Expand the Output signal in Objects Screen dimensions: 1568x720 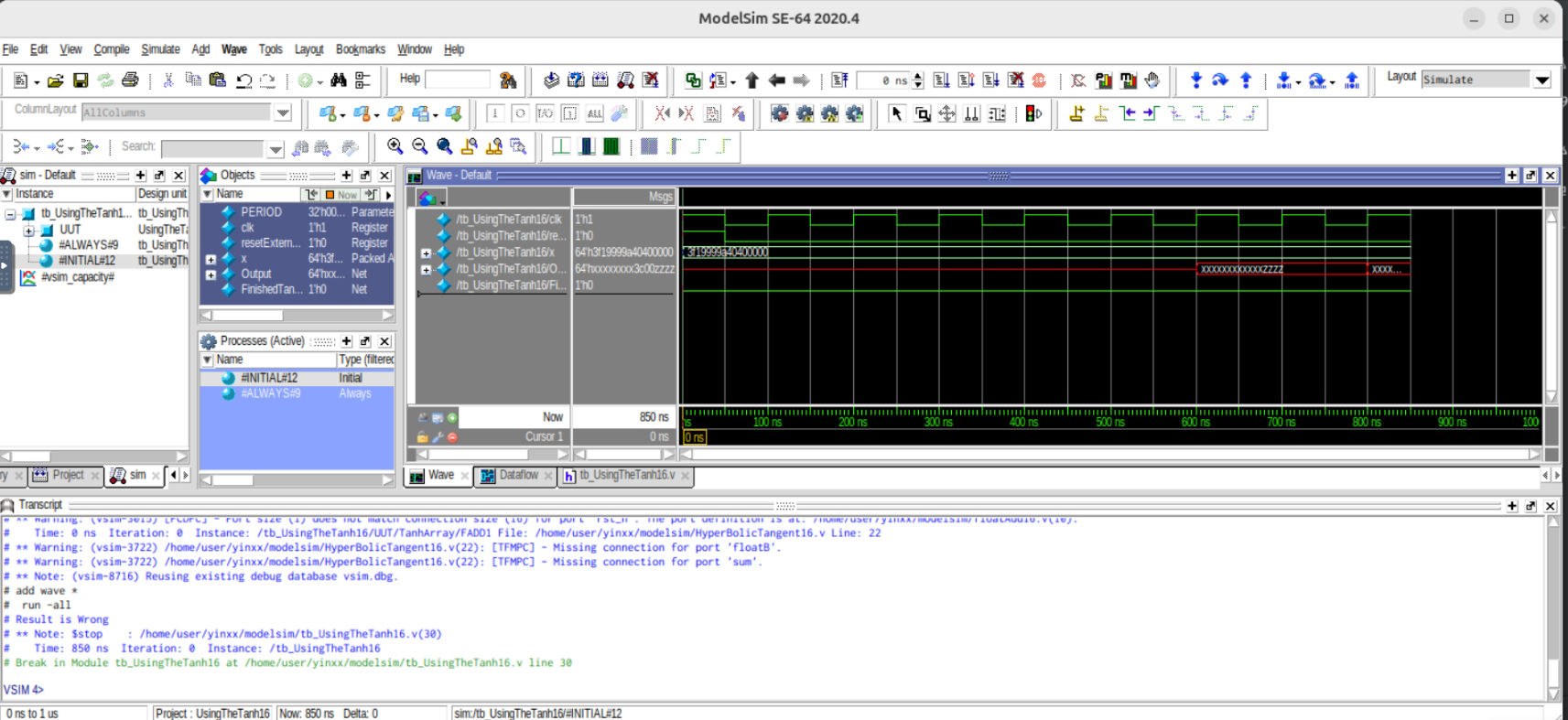pyautogui.click(x=211, y=274)
